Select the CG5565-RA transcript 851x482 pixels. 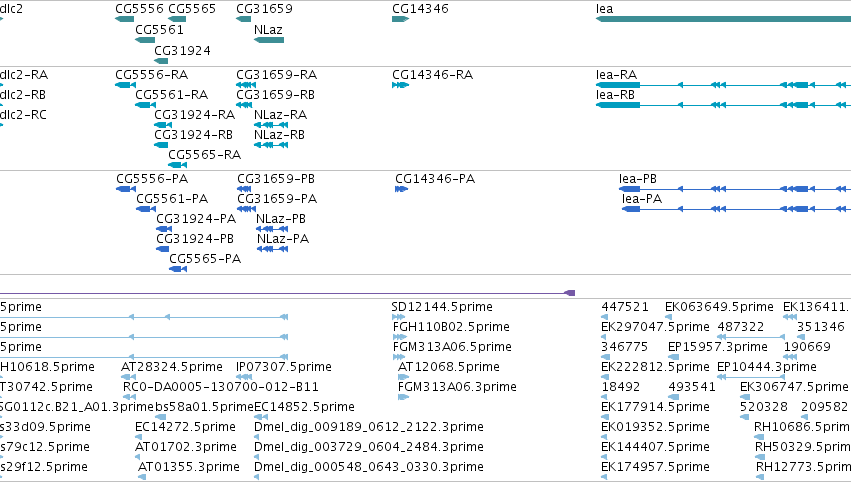click(x=177, y=165)
